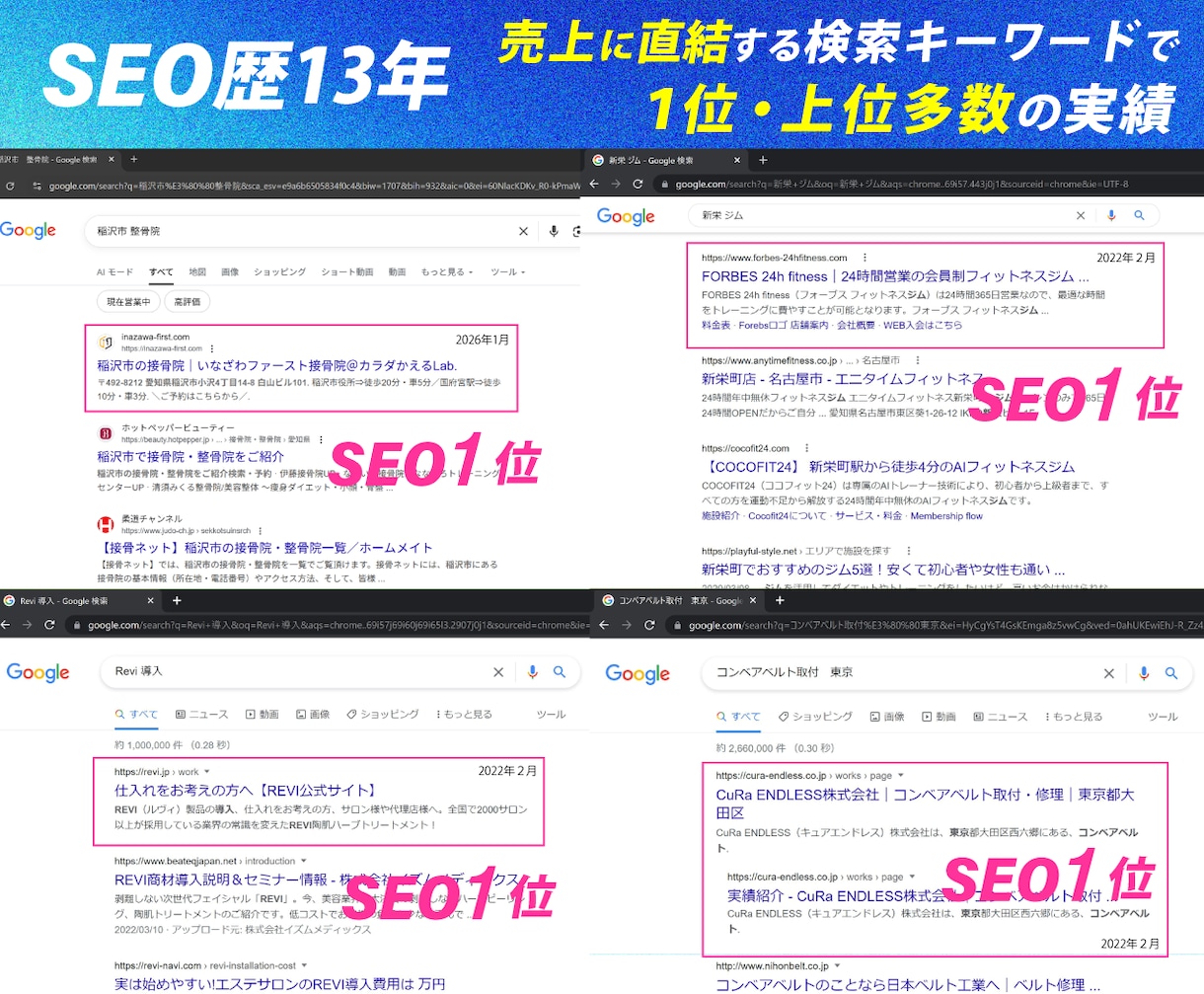Expand もっと見る in 稲沢市 整骨院 results
The width and height of the screenshot is (1204, 994).
pos(447,272)
